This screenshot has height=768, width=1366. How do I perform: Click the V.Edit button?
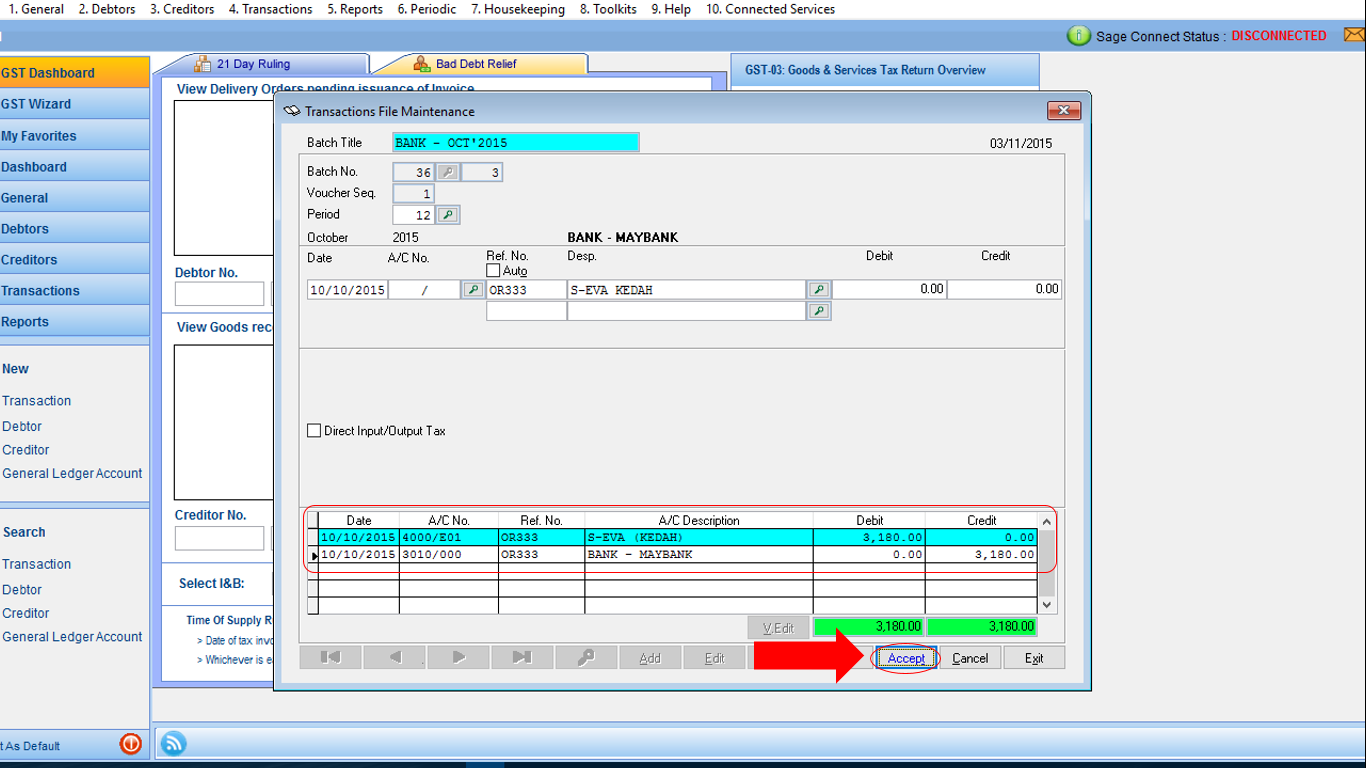(x=778, y=628)
